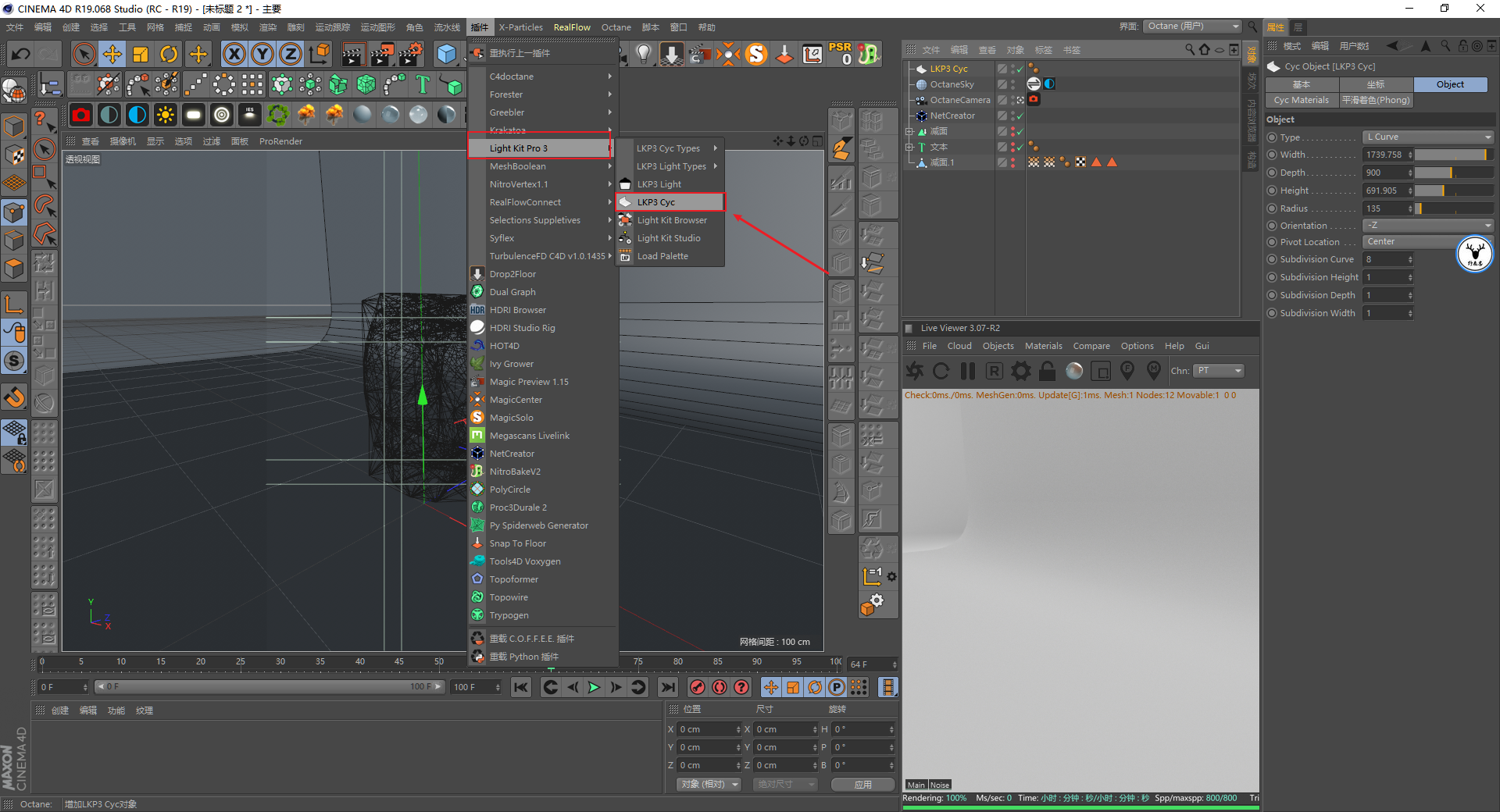Select OctaneCamera in object list

959,100
